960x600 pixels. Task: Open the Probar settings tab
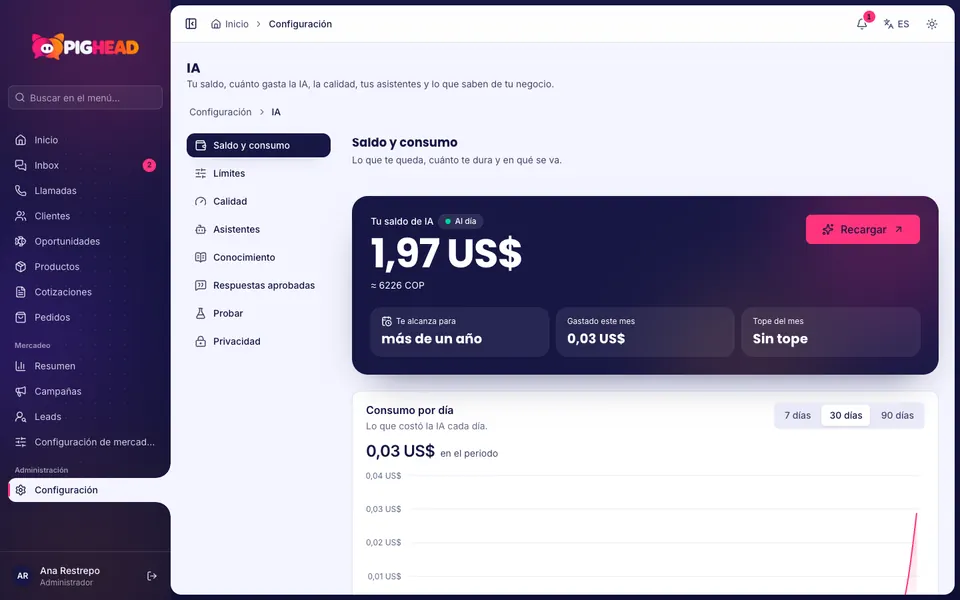[258, 313]
